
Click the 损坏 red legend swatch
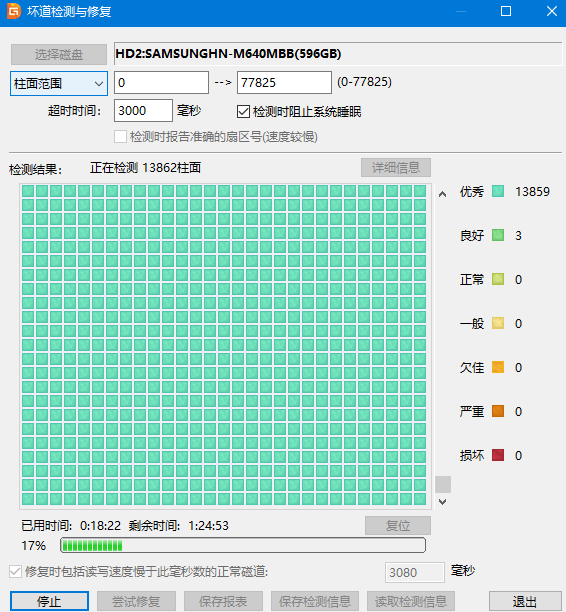498,455
